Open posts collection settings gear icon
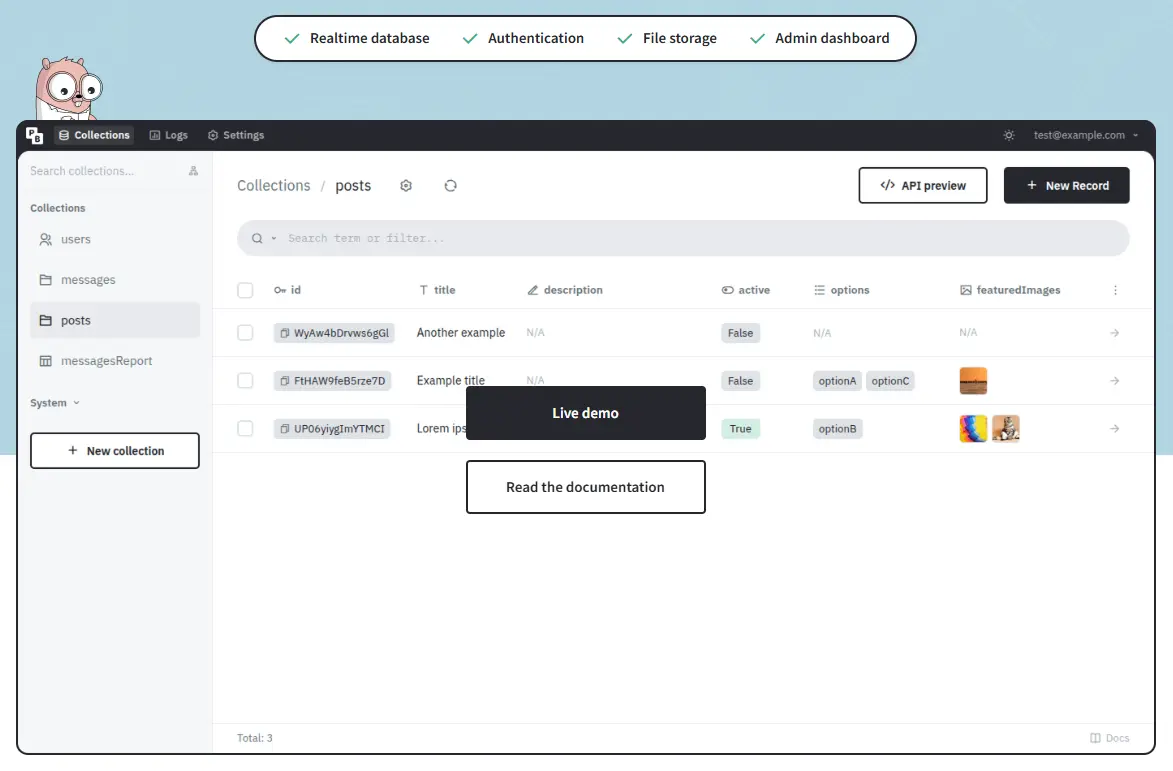The image size is (1173, 771). 406,185
